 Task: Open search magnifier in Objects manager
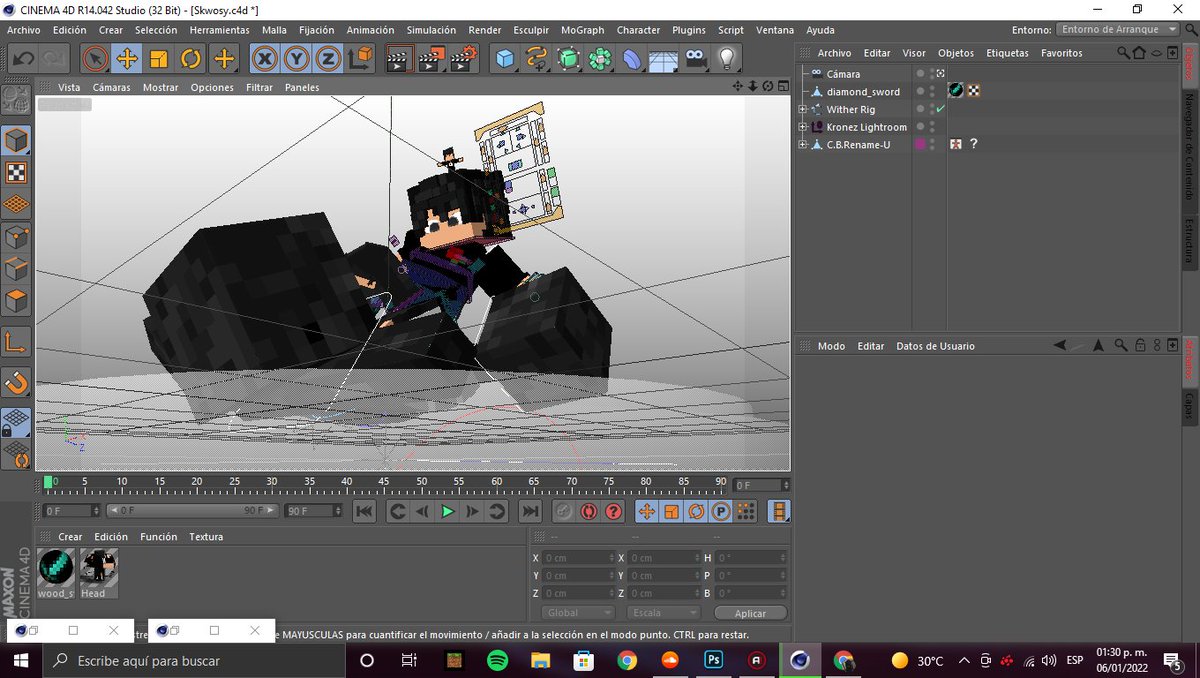point(1124,53)
